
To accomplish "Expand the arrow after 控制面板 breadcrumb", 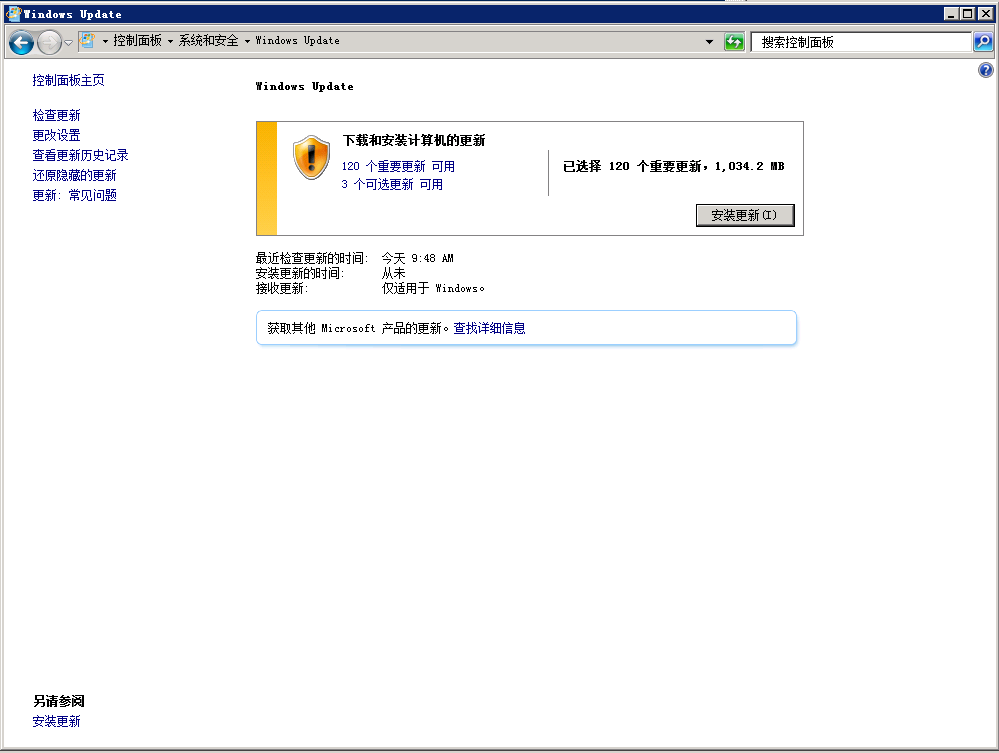I will coord(170,41).
